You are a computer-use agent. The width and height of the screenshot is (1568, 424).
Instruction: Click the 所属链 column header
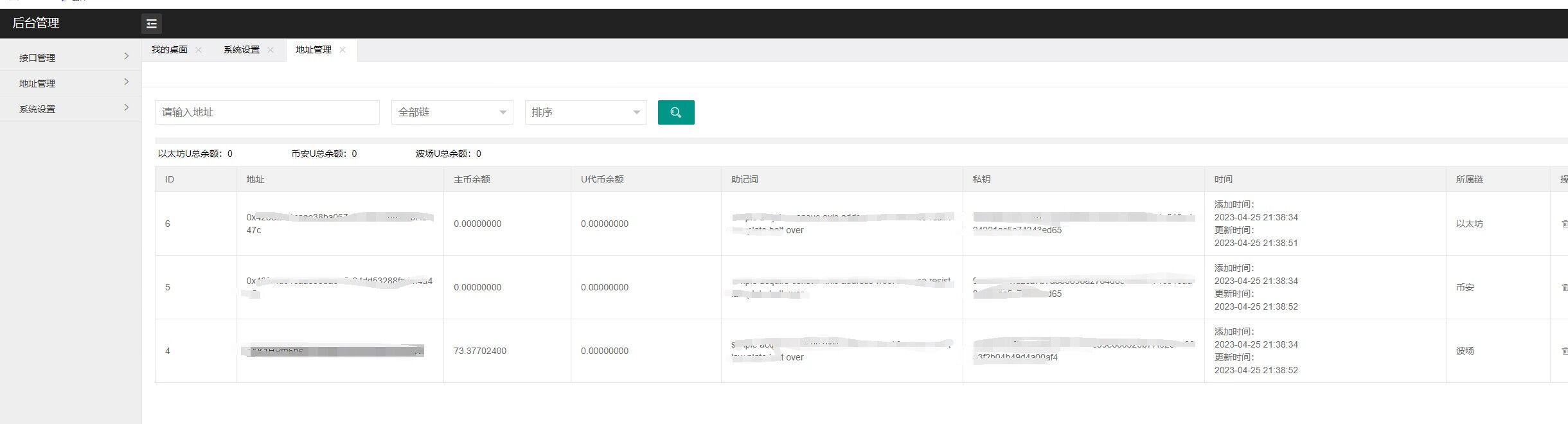click(1469, 179)
